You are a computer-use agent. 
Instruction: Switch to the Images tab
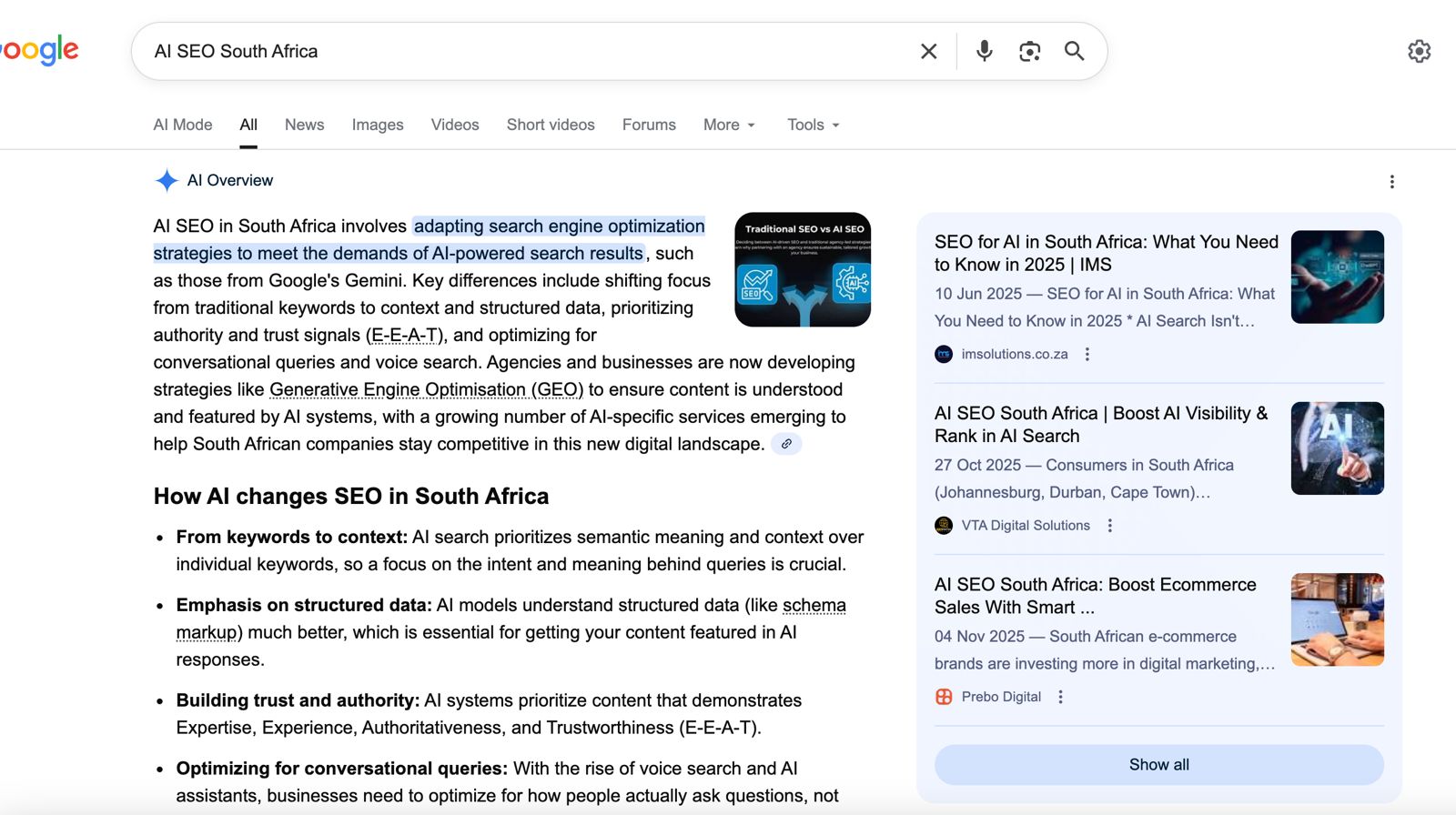(378, 125)
